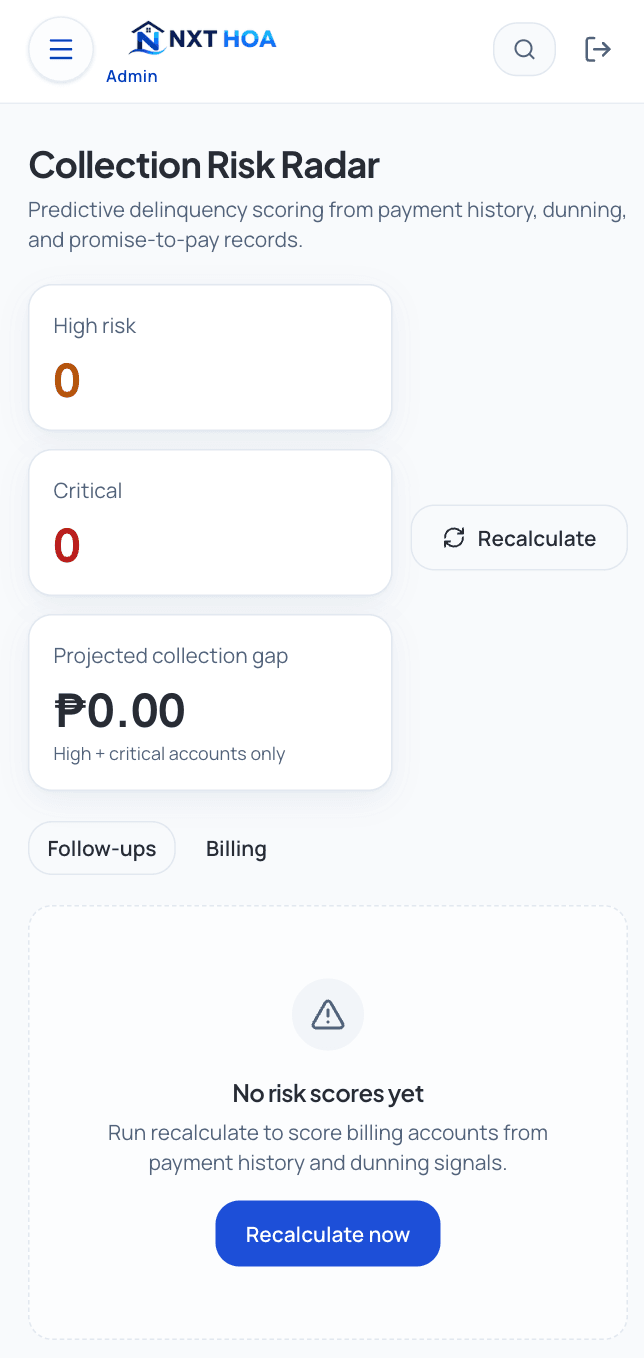
Task: Switch to the Billing tab
Action: [236, 848]
